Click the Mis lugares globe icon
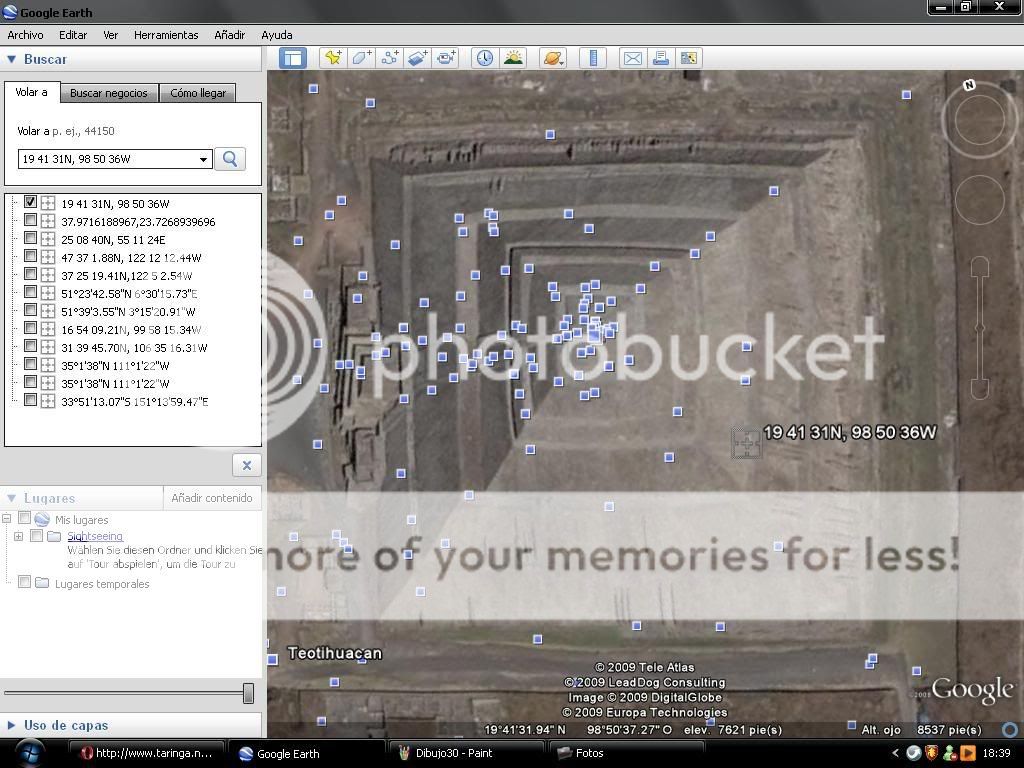 click(x=42, y=519)
